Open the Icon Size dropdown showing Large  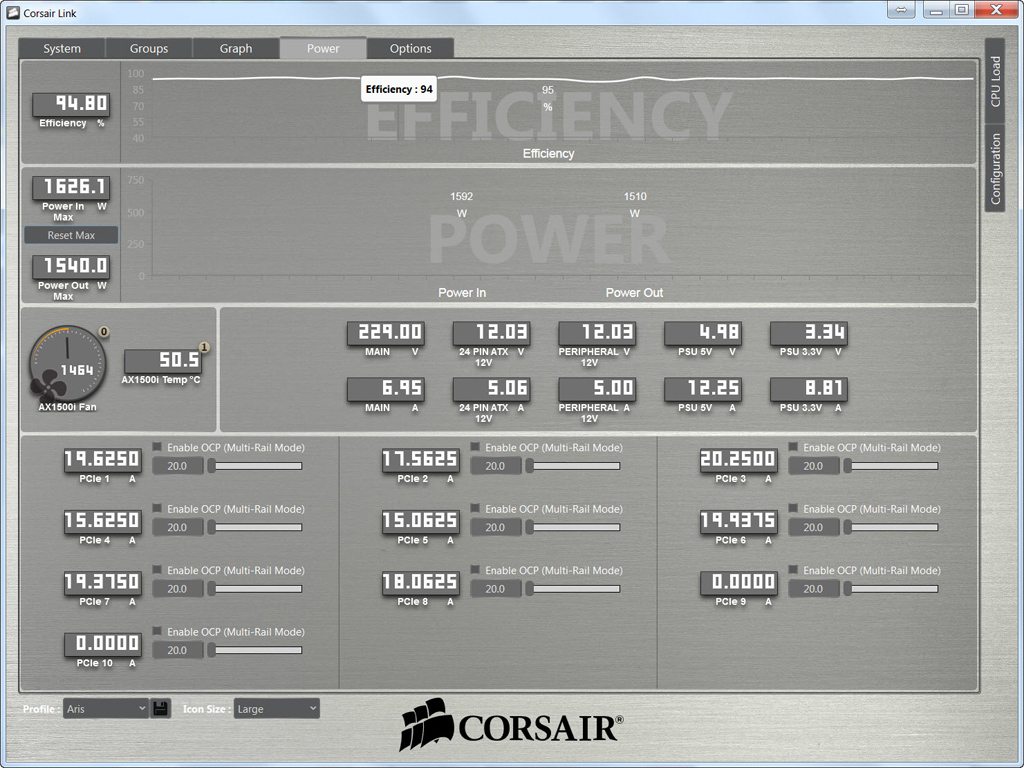277,709
